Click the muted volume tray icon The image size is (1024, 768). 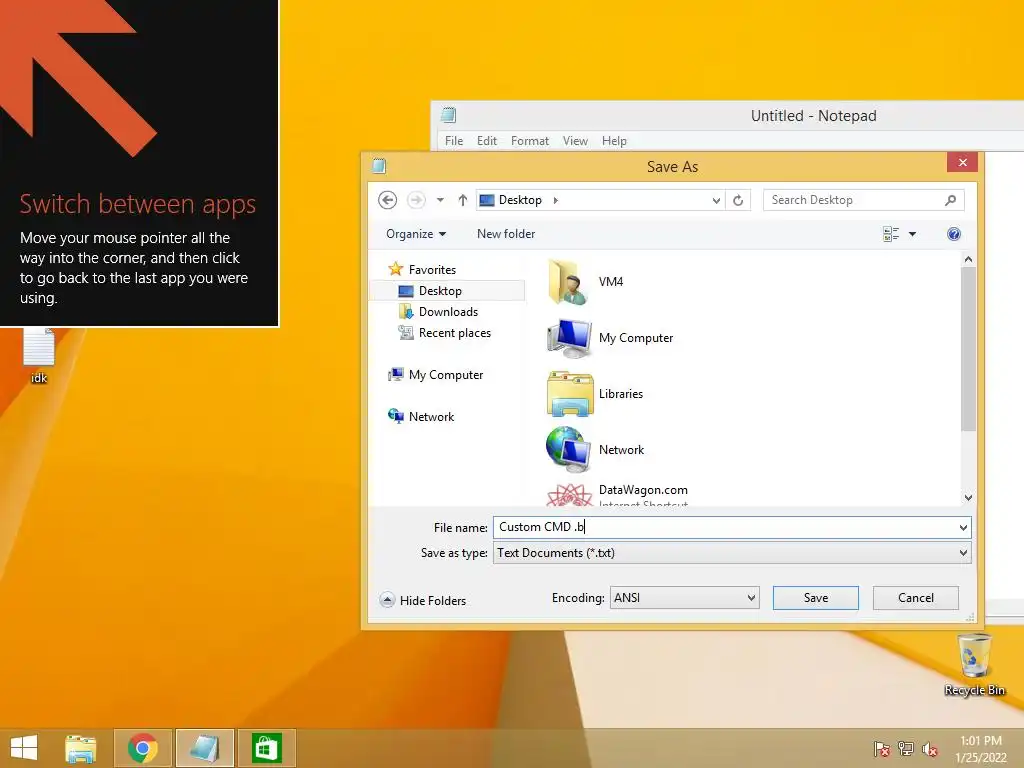click(x=930, y=749)
